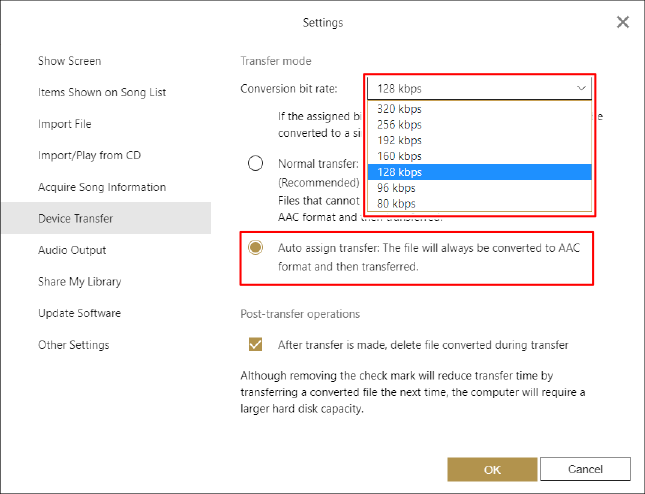Choose 320 kbps from bit rate list
Viewport: 645px width, 494px height.
click(400, 109)
